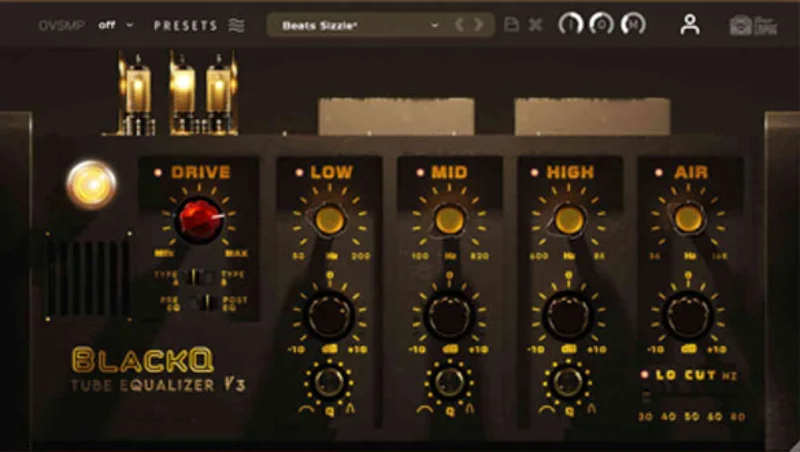The height and width of the screenshot is (452, 800).
Task: Delete the preset with the X icon
Action: tap(535, 24)
